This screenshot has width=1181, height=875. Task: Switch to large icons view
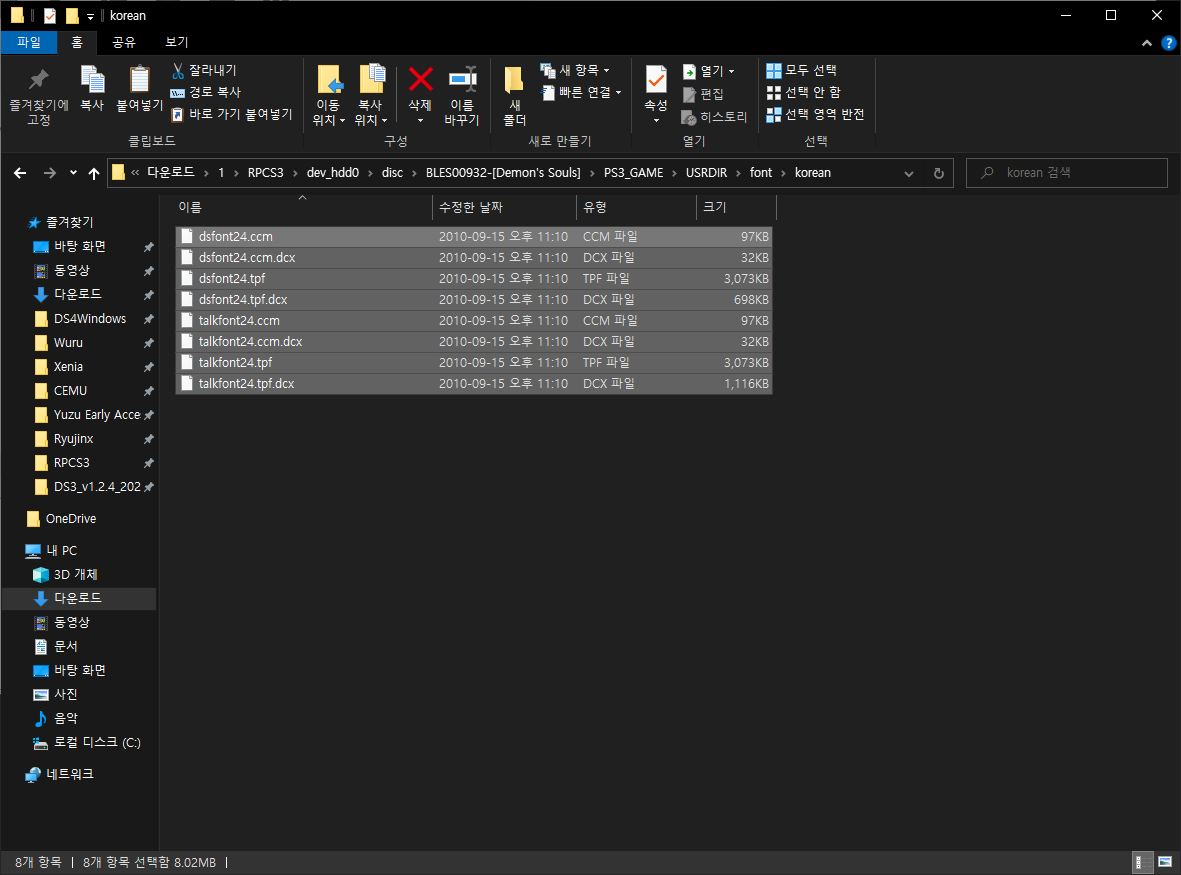coord(1164,862)
